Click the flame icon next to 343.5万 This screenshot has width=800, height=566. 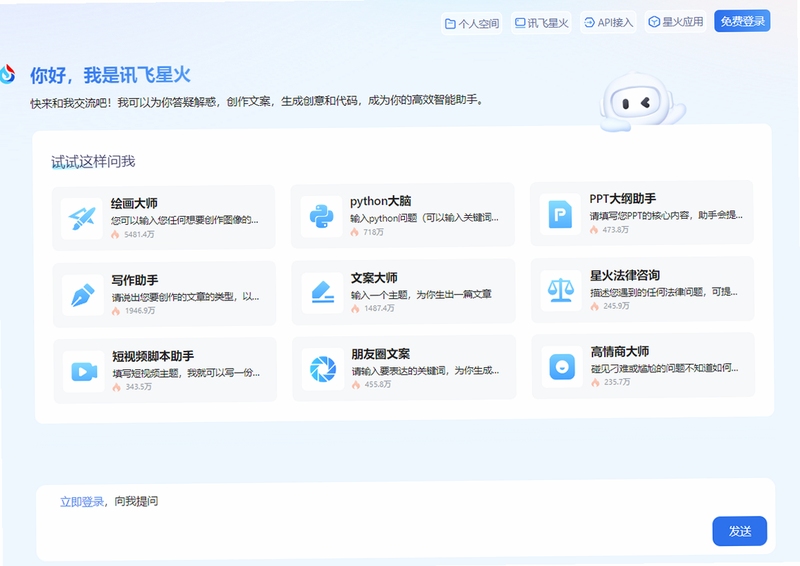click(117, 387)
